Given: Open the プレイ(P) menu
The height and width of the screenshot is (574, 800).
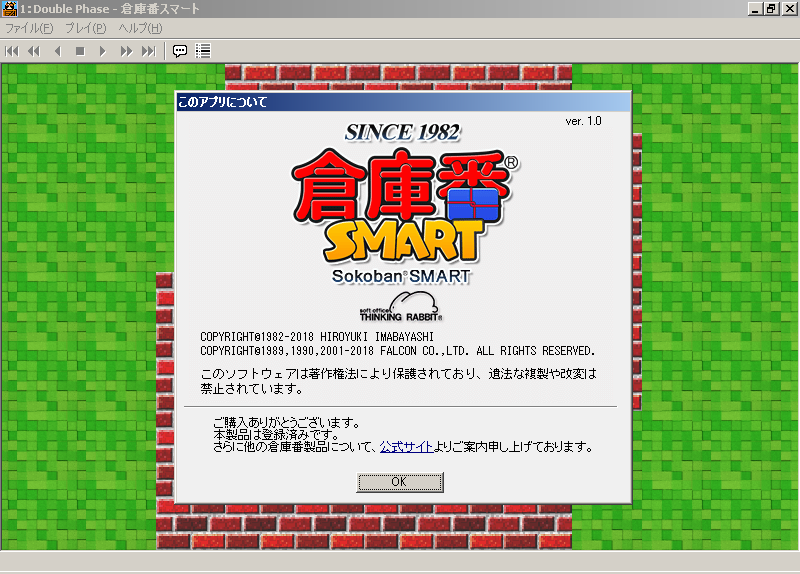Looking at the screenshot, I should point(85,28).
